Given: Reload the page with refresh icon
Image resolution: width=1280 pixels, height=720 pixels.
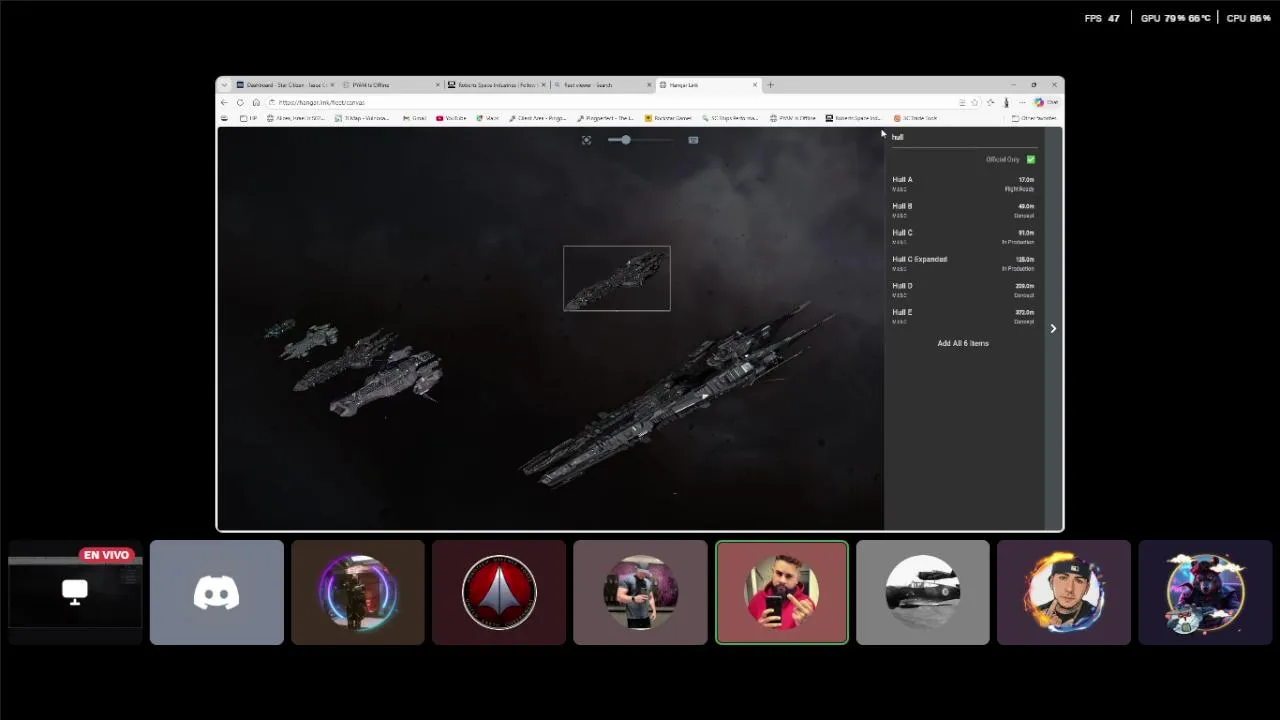Looking at the screenshot, I should pyautogui.click(x=240, y=102).
